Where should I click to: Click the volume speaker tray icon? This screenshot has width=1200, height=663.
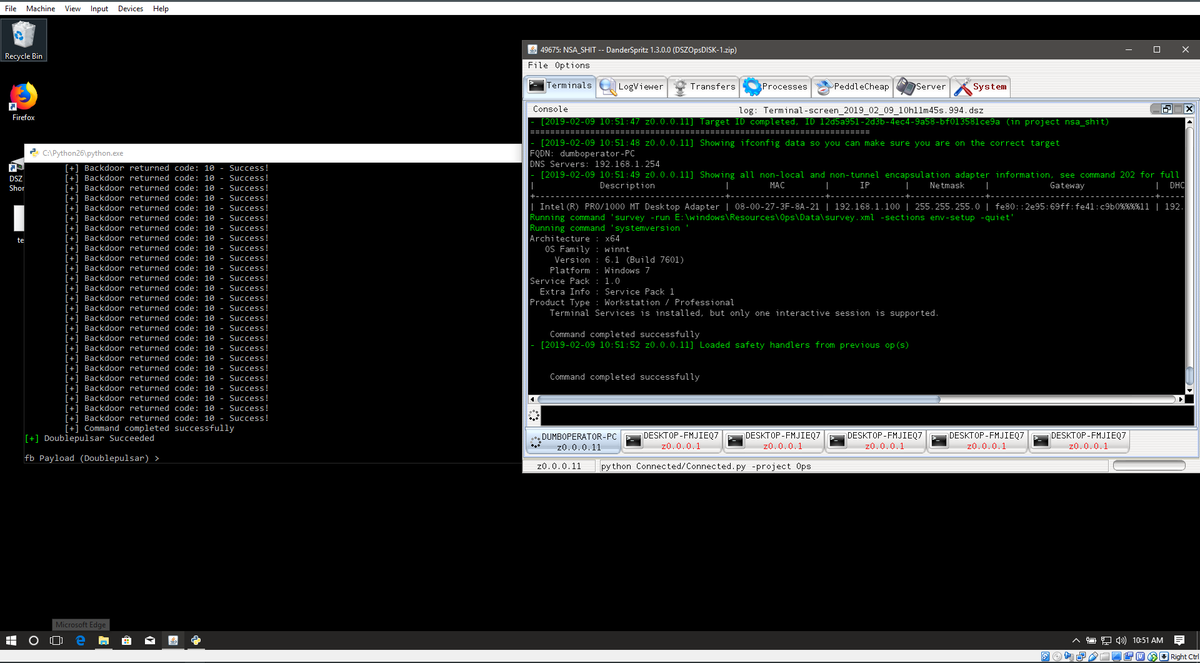tap(1121, 640)
